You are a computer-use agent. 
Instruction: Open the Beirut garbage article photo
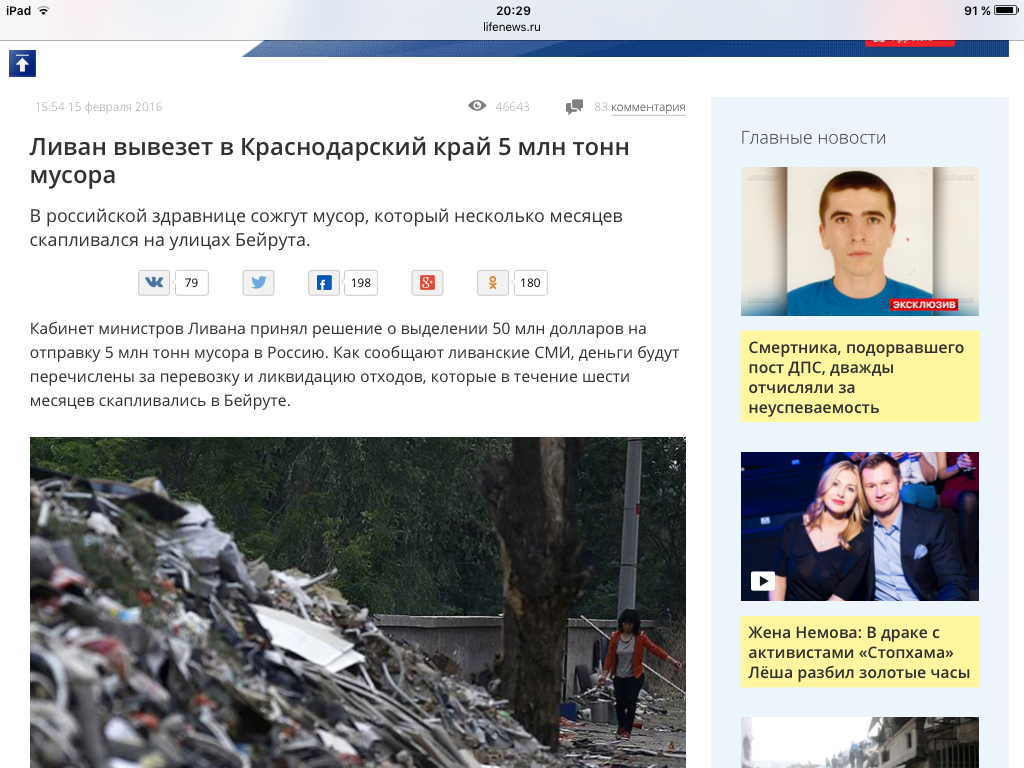pyautogui.click(x=357, y=602)
